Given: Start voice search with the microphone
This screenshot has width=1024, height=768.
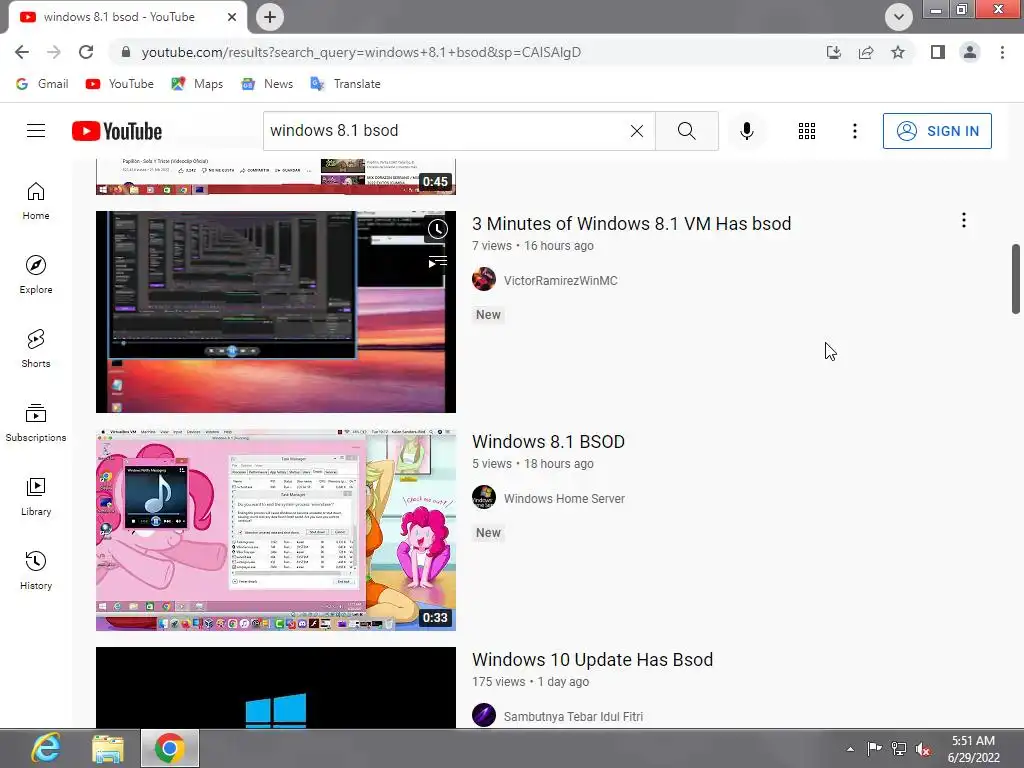Looking at the screenshot, I should coord(746,131).
